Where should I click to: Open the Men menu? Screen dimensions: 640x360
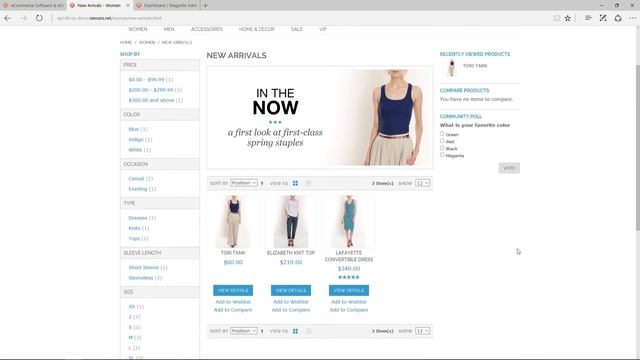[169, 29]
